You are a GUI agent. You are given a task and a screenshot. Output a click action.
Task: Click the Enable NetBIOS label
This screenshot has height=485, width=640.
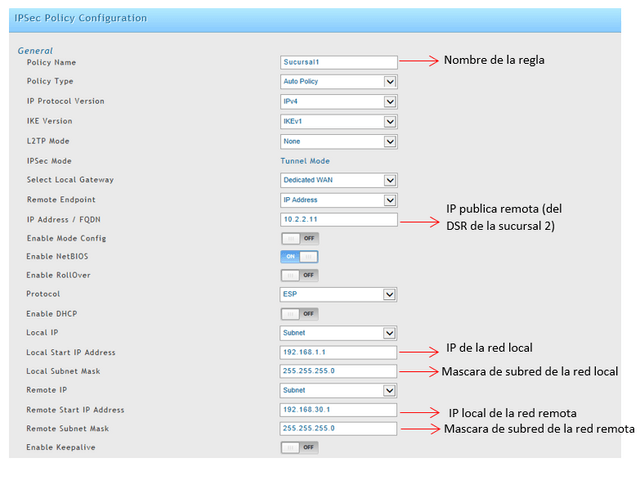pos(57,257)
